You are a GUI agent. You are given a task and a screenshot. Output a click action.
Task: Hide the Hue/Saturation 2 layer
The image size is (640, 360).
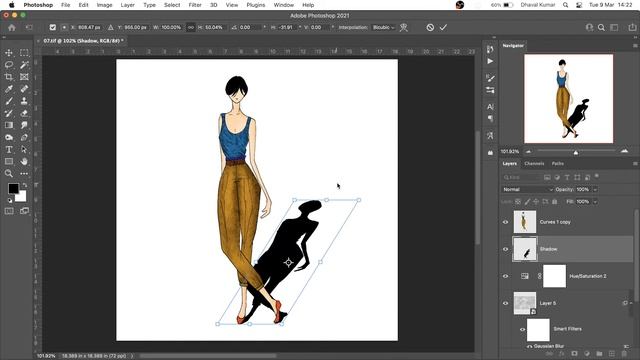505,276
